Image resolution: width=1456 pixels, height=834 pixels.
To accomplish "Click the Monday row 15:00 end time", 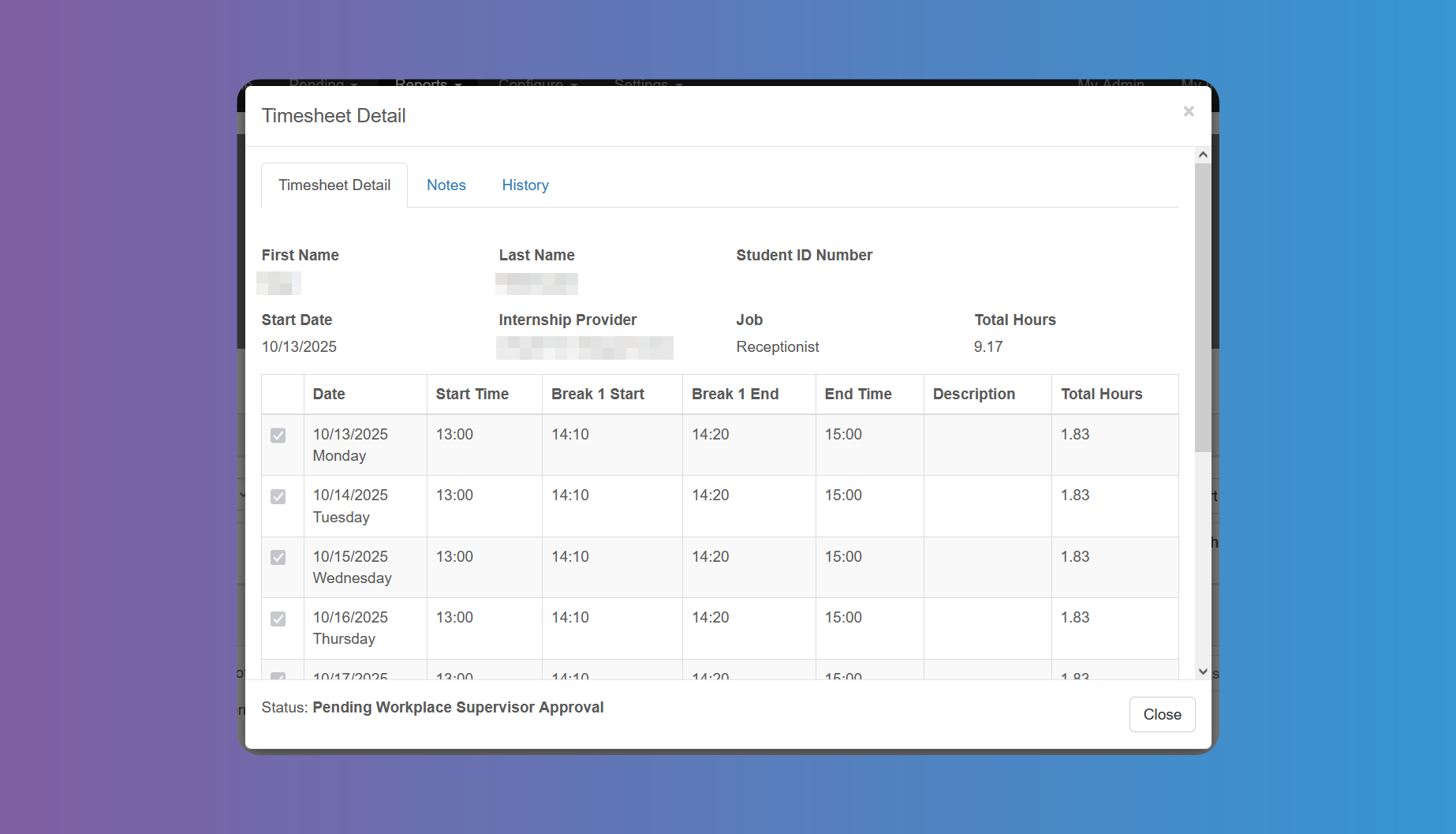I will pyautogui.click(x=843, y=434).
